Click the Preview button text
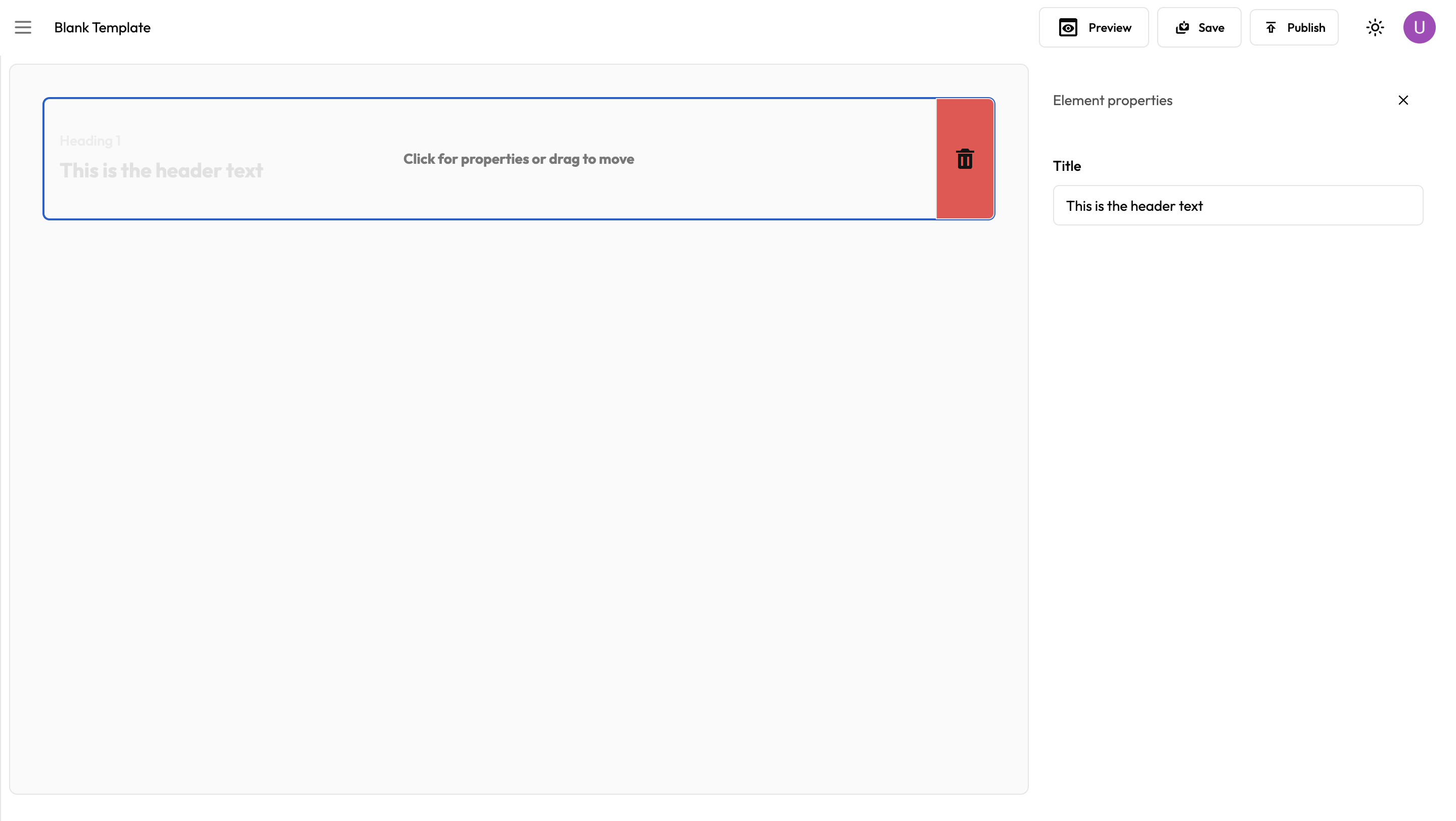This screenshot has width=1456, height=821. tap(1110, 28)
